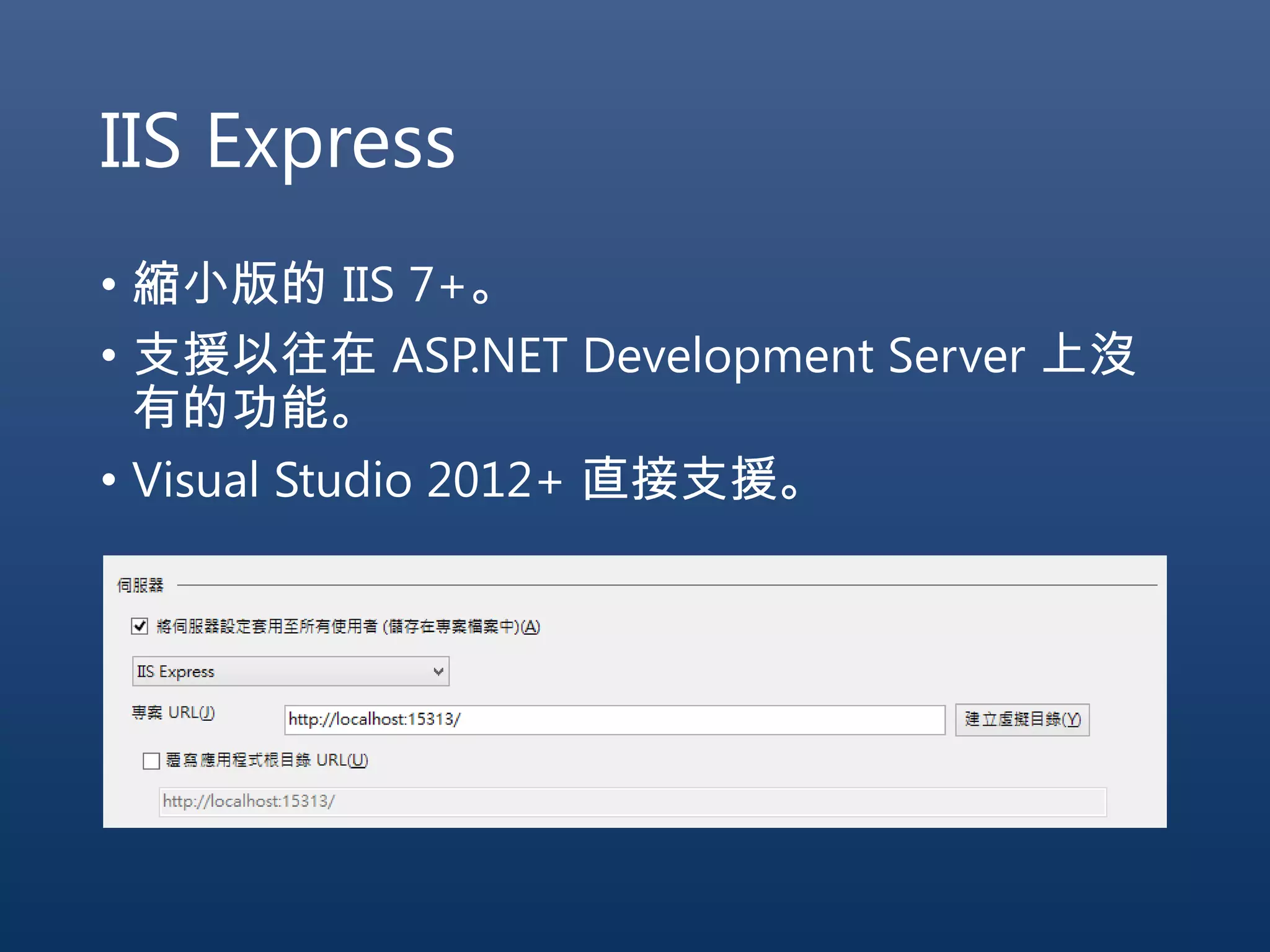1270x952 pixels.
Task: Click the bullet about 縮小版的 IIS 7+
Action: pyautogui.click(x=313, y=283)
